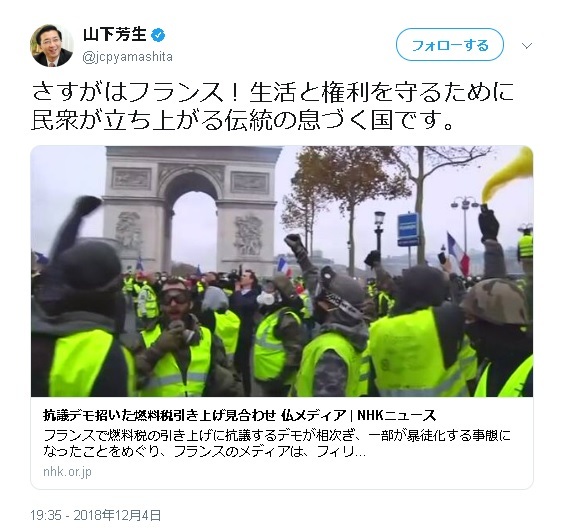Open 山下芳生's profile avatar photo

(52, 46)
